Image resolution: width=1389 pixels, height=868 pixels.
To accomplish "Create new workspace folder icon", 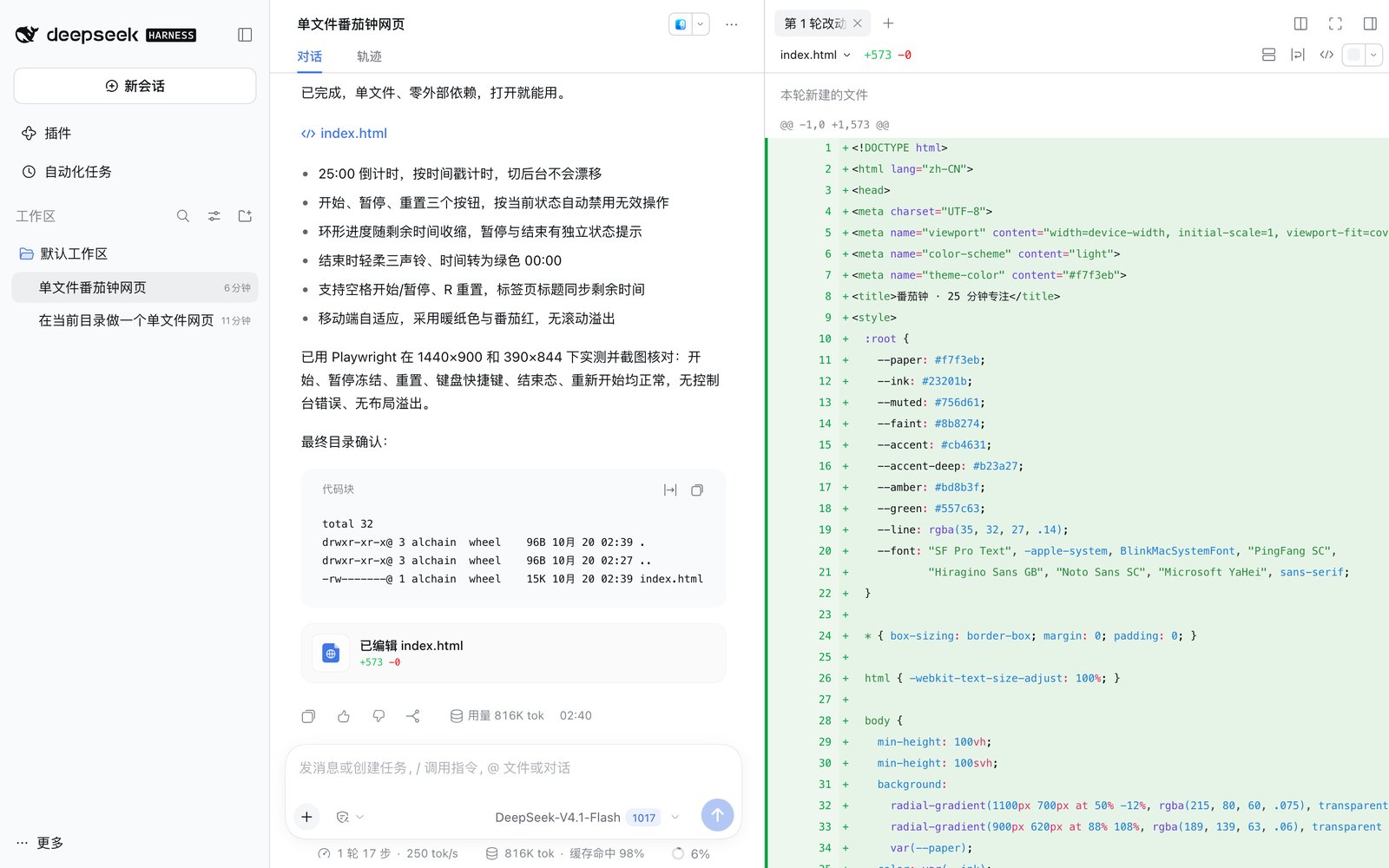I will [245, 216].
